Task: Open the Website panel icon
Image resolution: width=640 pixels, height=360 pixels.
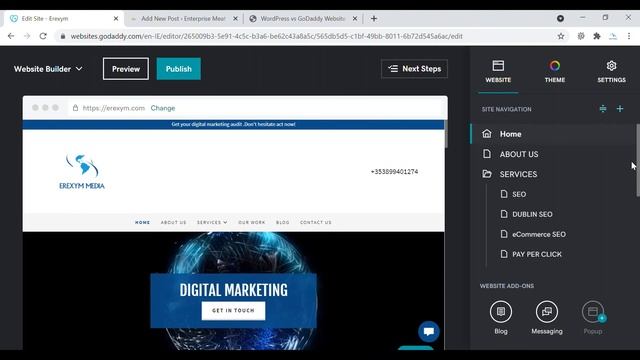Action: point(498,66)
